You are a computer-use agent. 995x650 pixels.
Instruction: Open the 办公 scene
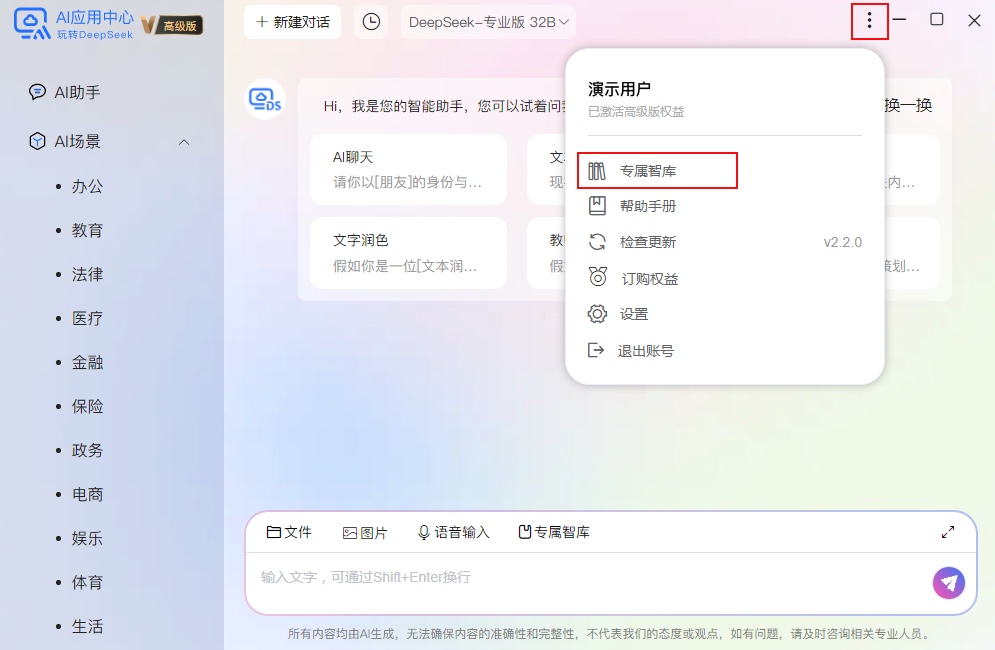[x=88, y=186]
